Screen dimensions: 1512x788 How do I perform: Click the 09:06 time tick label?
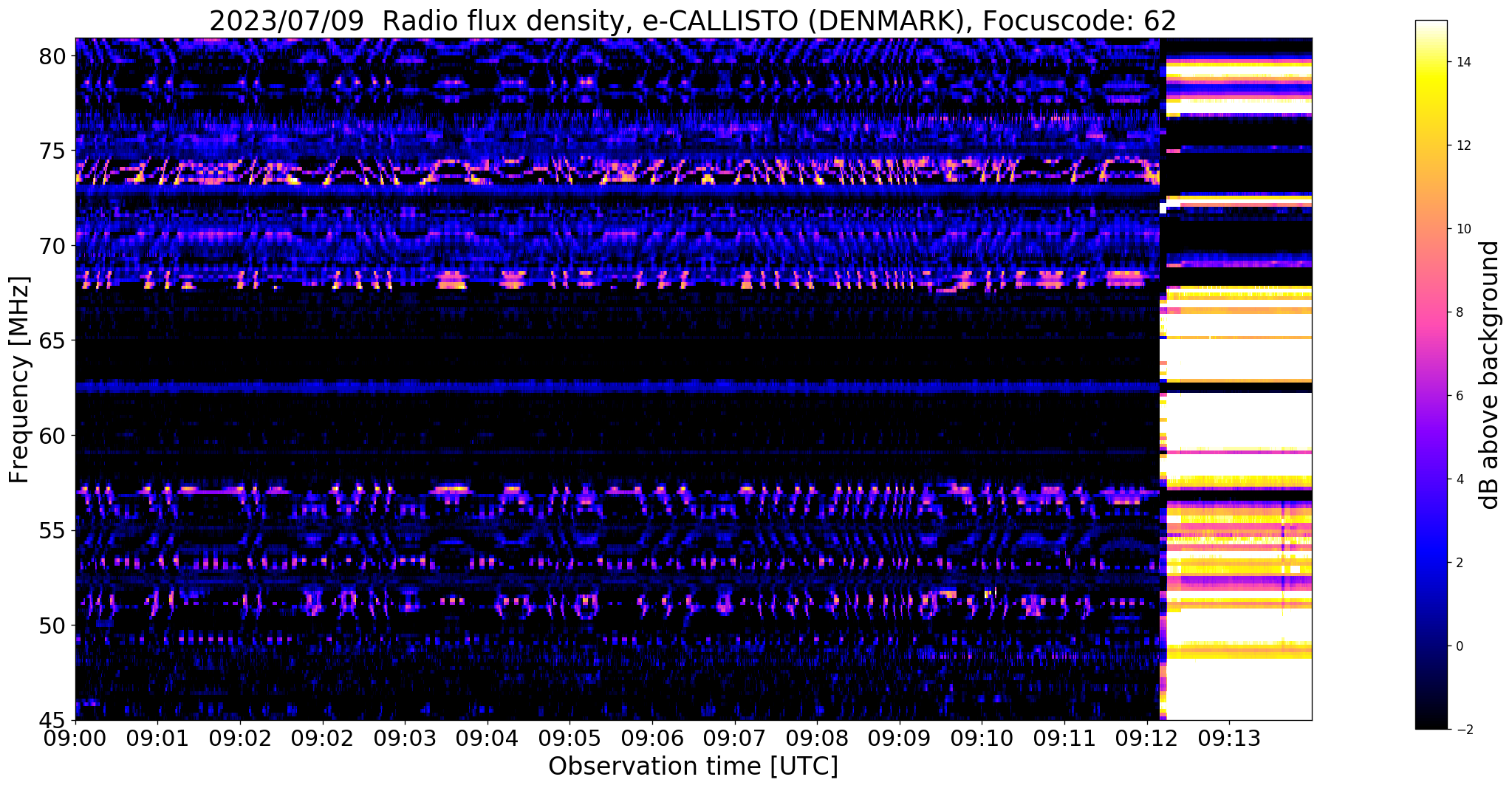pos(652,739)
